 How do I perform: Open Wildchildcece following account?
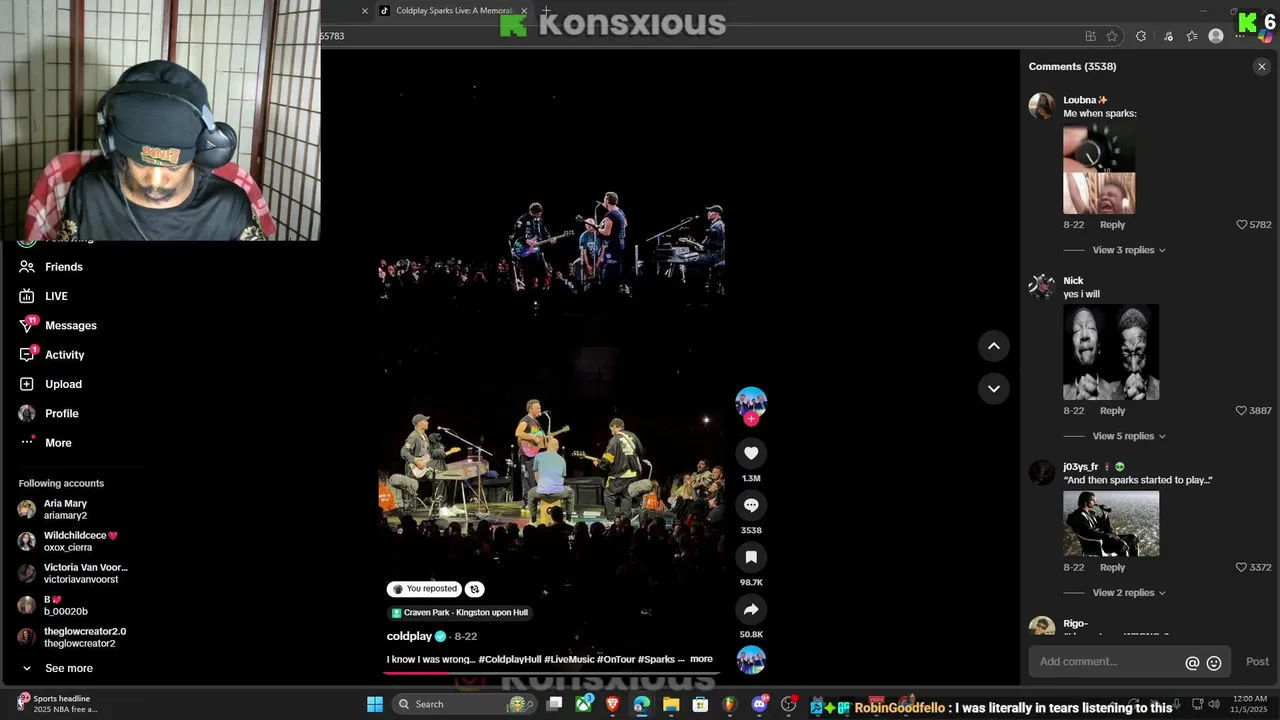tap(70, 541)
